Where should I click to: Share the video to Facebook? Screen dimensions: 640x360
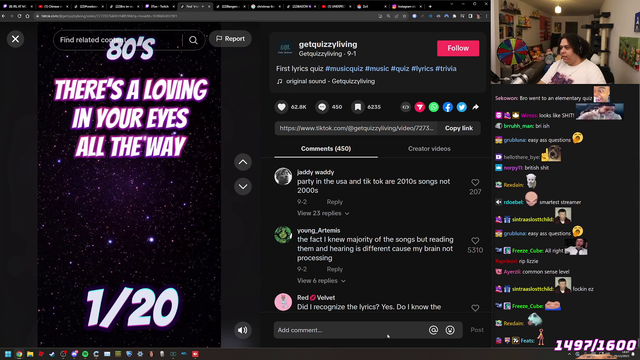(x=448, y=107)
